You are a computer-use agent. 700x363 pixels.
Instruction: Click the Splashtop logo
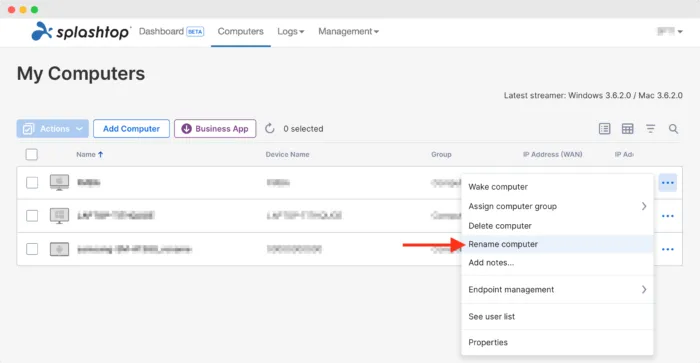click(80, 31)
